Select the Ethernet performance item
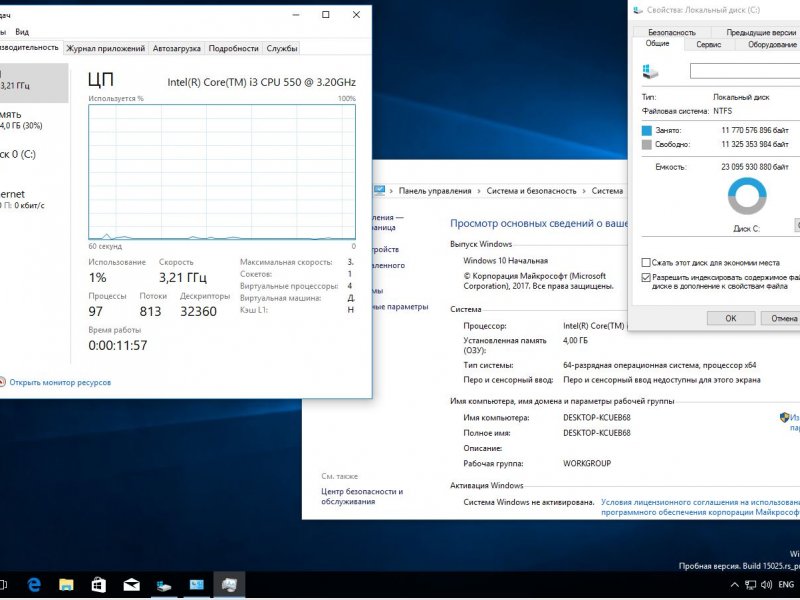This screenshot has height=600, width=800. [x=34, y=199]
